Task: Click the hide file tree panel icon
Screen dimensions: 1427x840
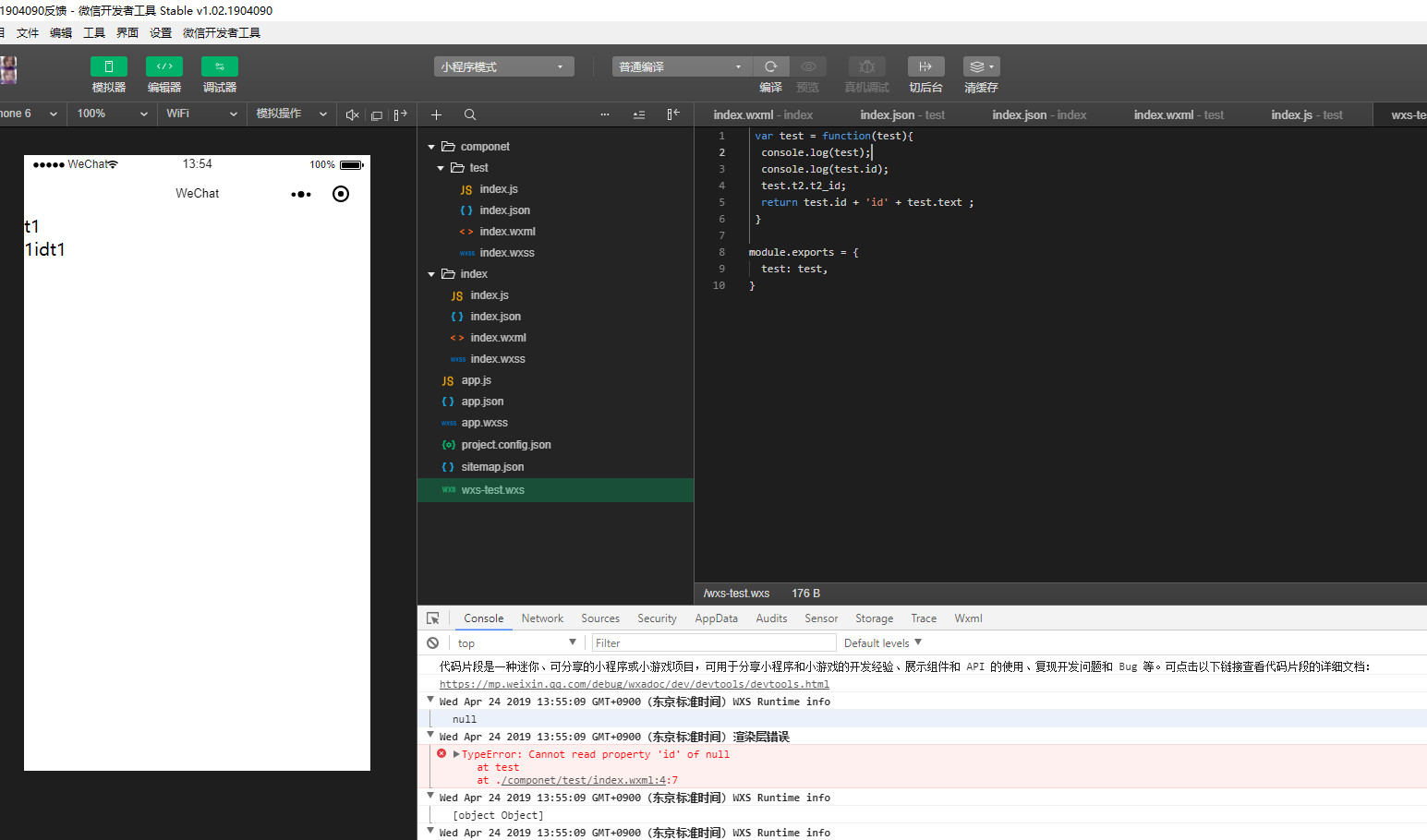Action: click(673, 114)
